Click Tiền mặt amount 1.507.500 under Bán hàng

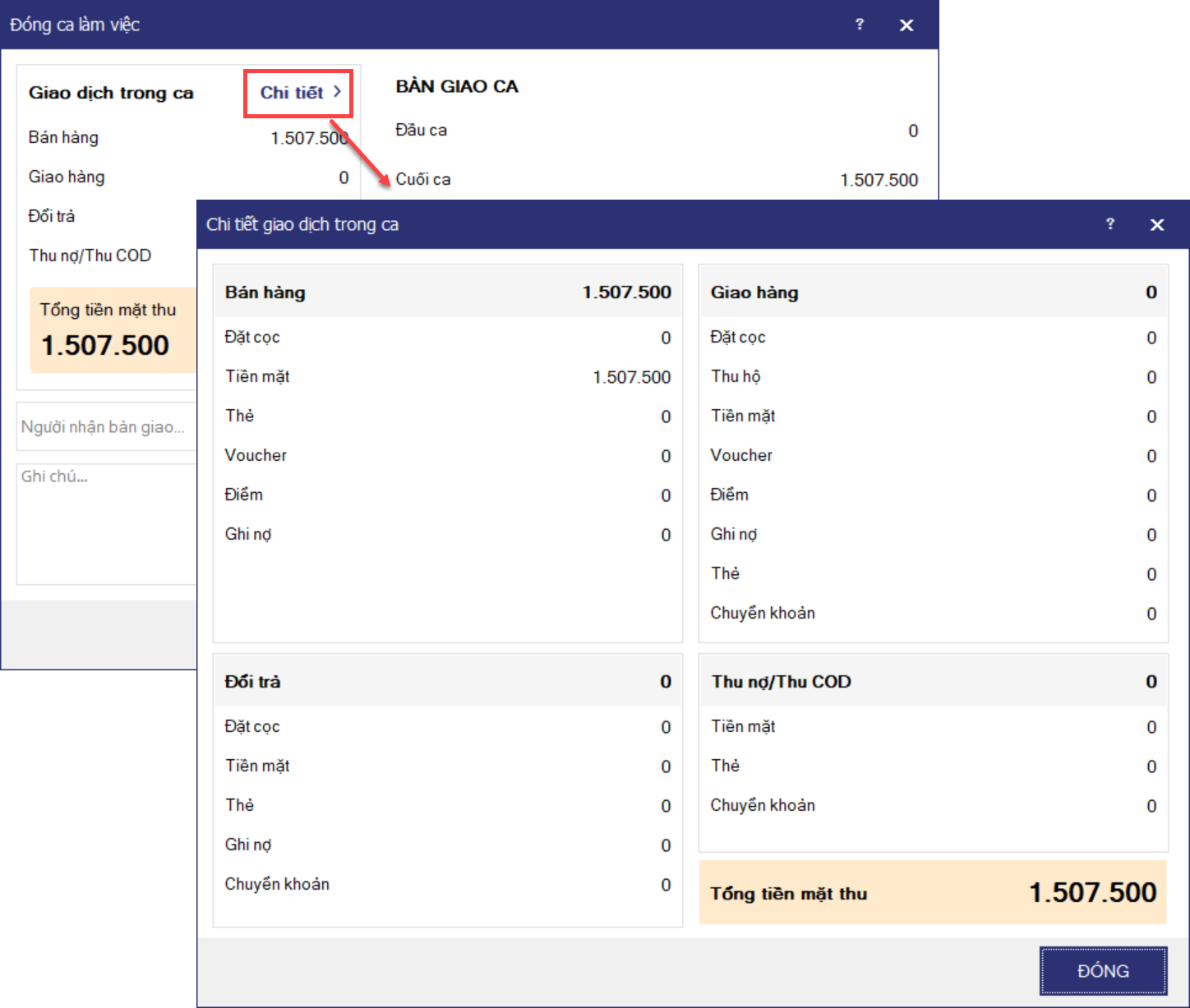[632, 377]
